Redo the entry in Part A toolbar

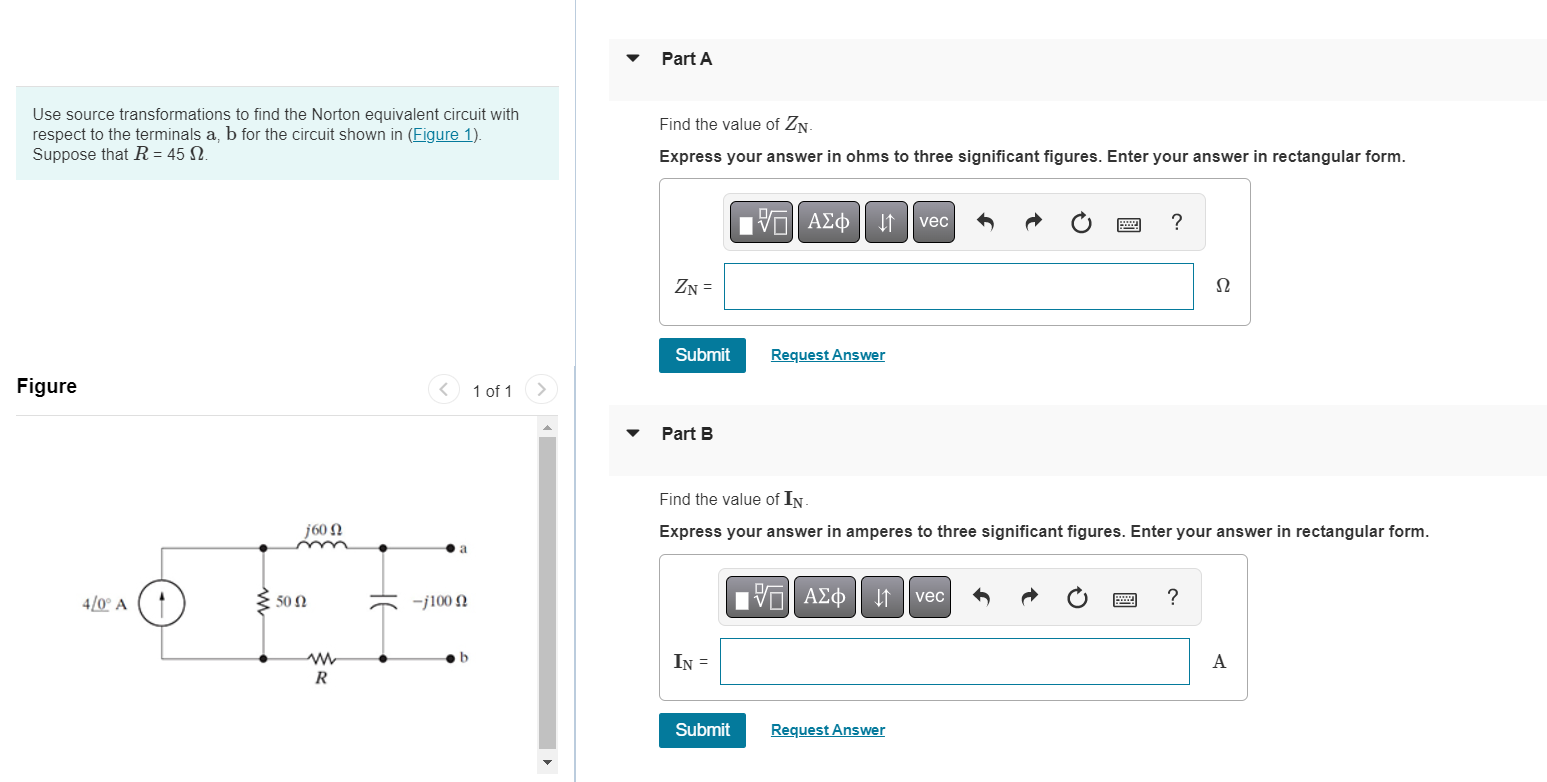[1033, 223]
